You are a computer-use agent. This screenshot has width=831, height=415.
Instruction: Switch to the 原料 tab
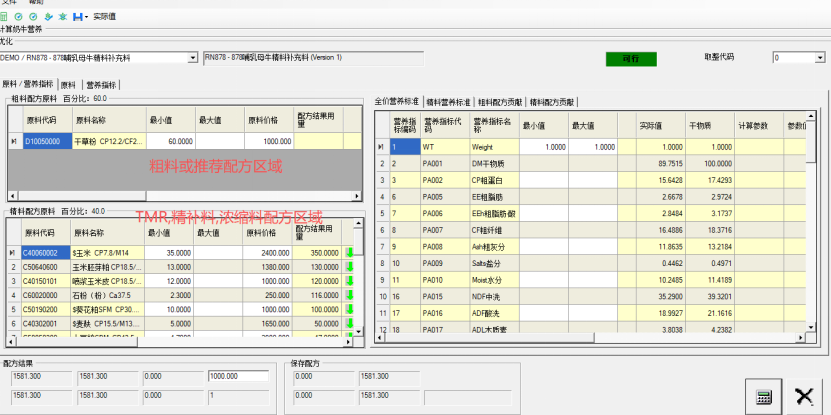(x=68, y=85)
